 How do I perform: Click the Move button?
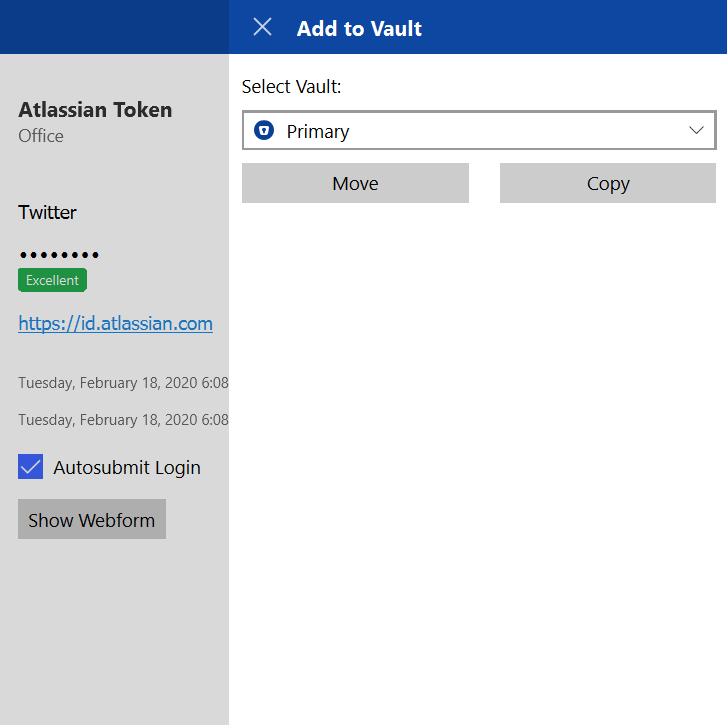(x=355, y=183)
